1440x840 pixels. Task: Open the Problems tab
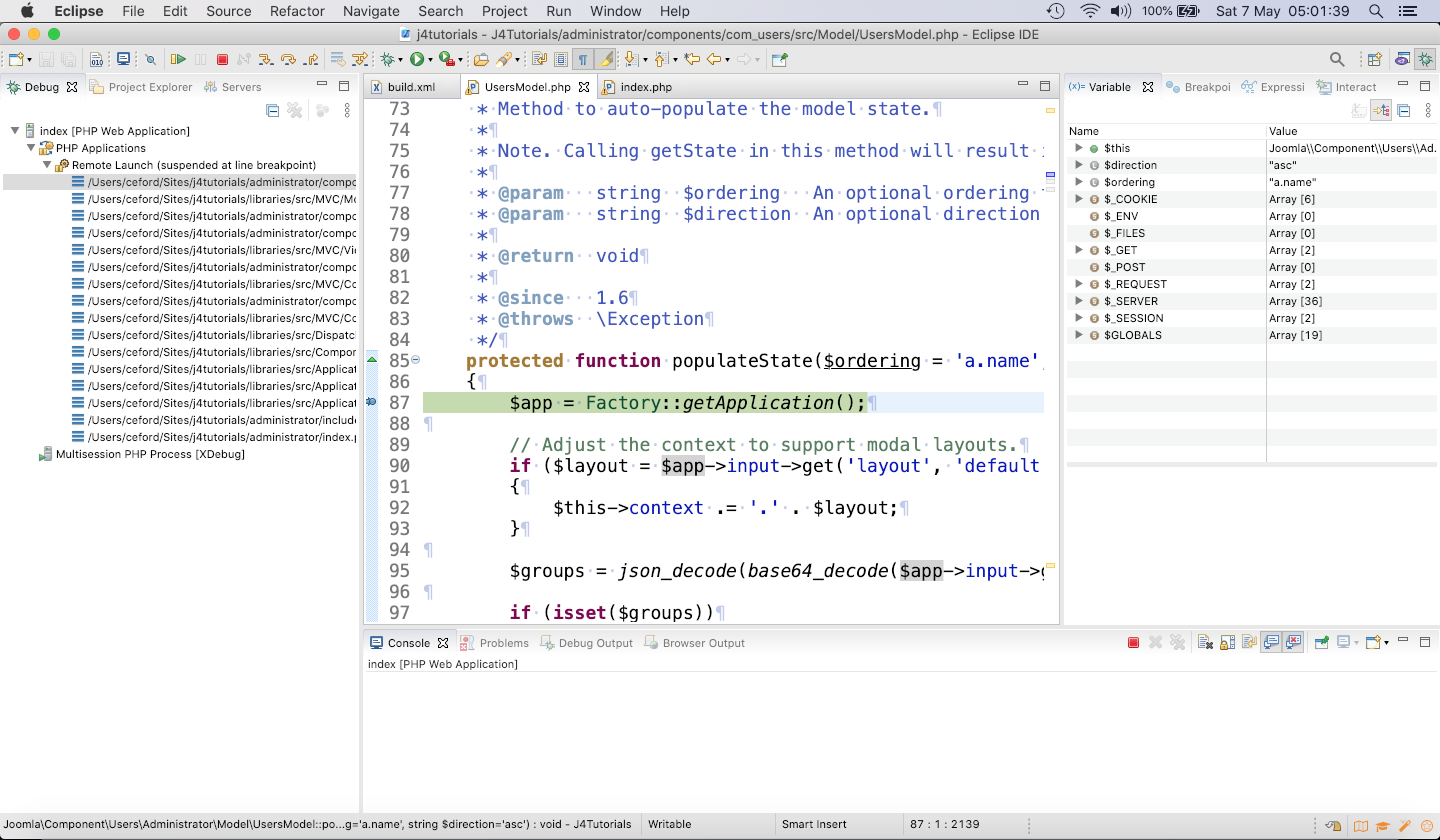(x=495, y=643)
